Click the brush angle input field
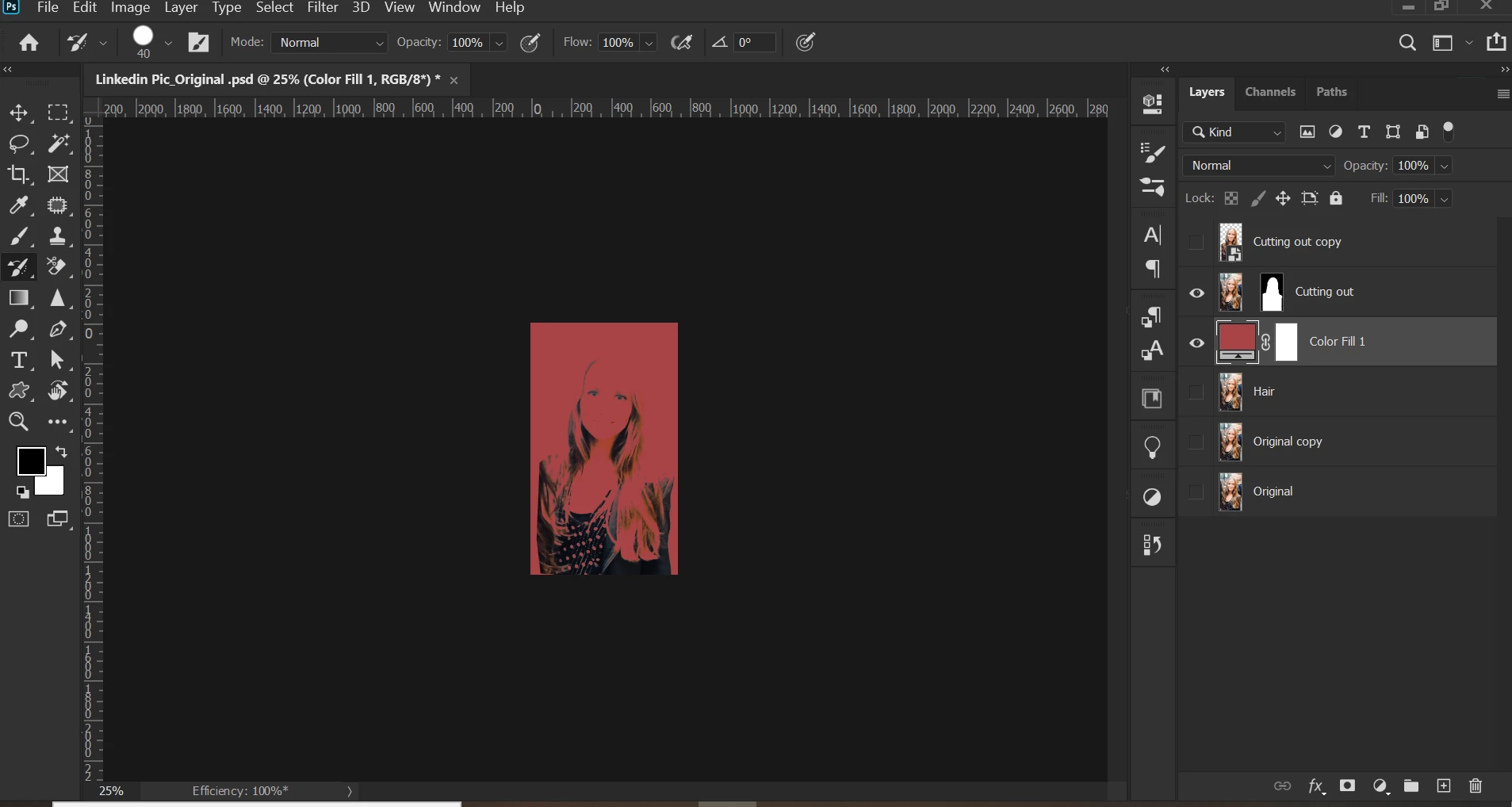This screenshot has height=807, width=1512. click(x=754, y=43)
